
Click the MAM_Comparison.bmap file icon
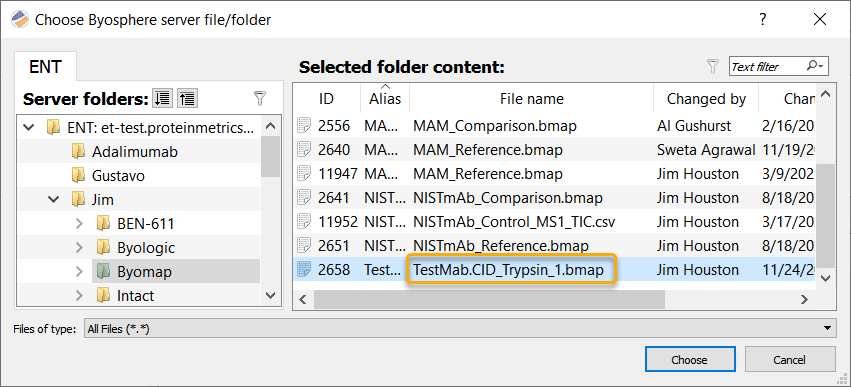[304, 126]
